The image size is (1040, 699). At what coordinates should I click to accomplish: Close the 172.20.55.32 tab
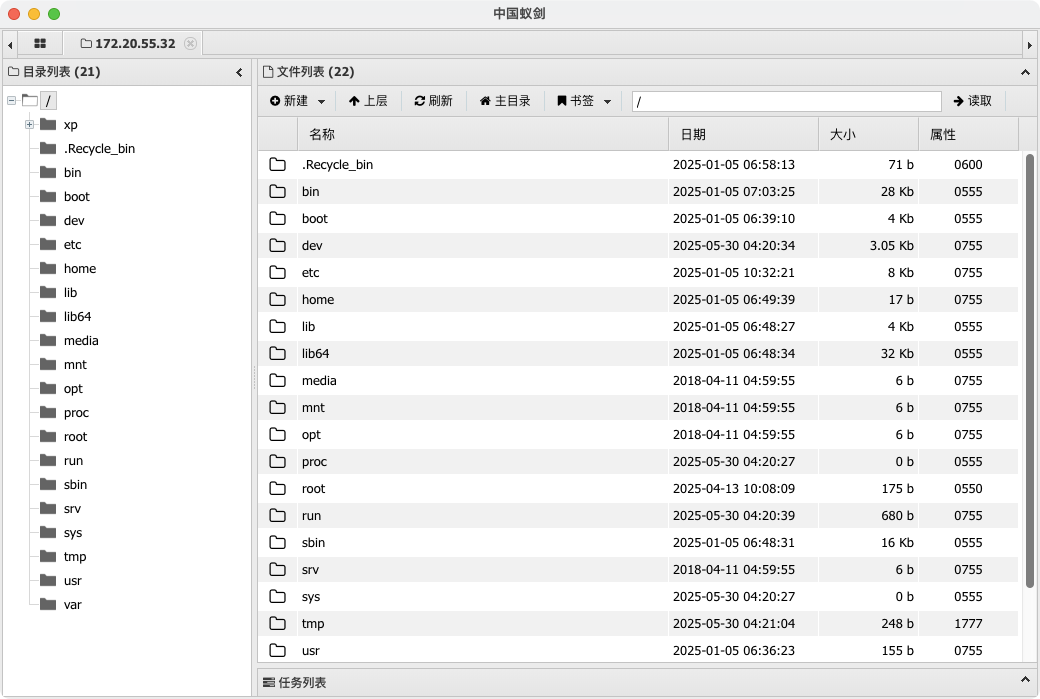point(190,44)
